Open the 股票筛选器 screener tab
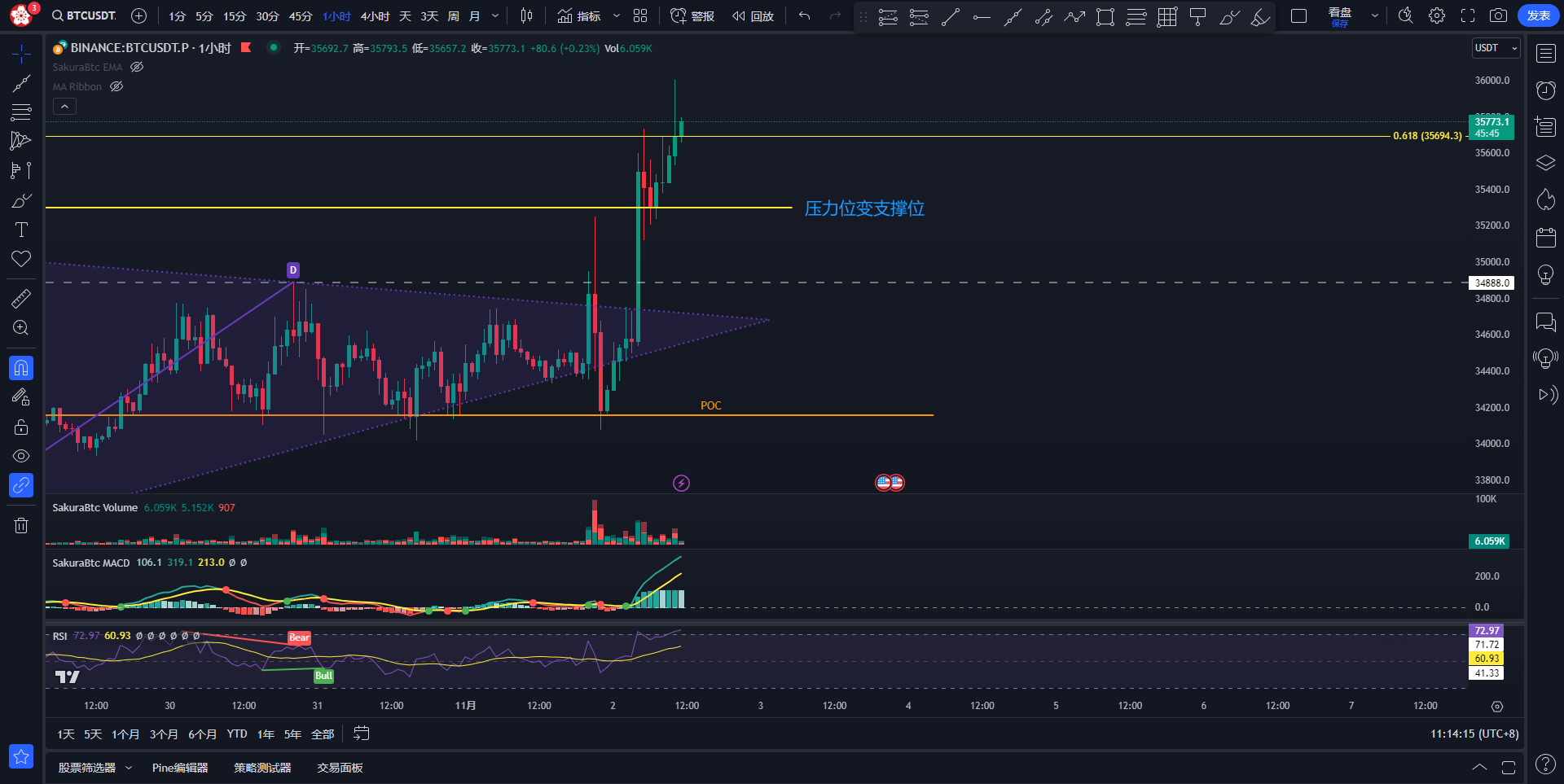 (87, 768)
